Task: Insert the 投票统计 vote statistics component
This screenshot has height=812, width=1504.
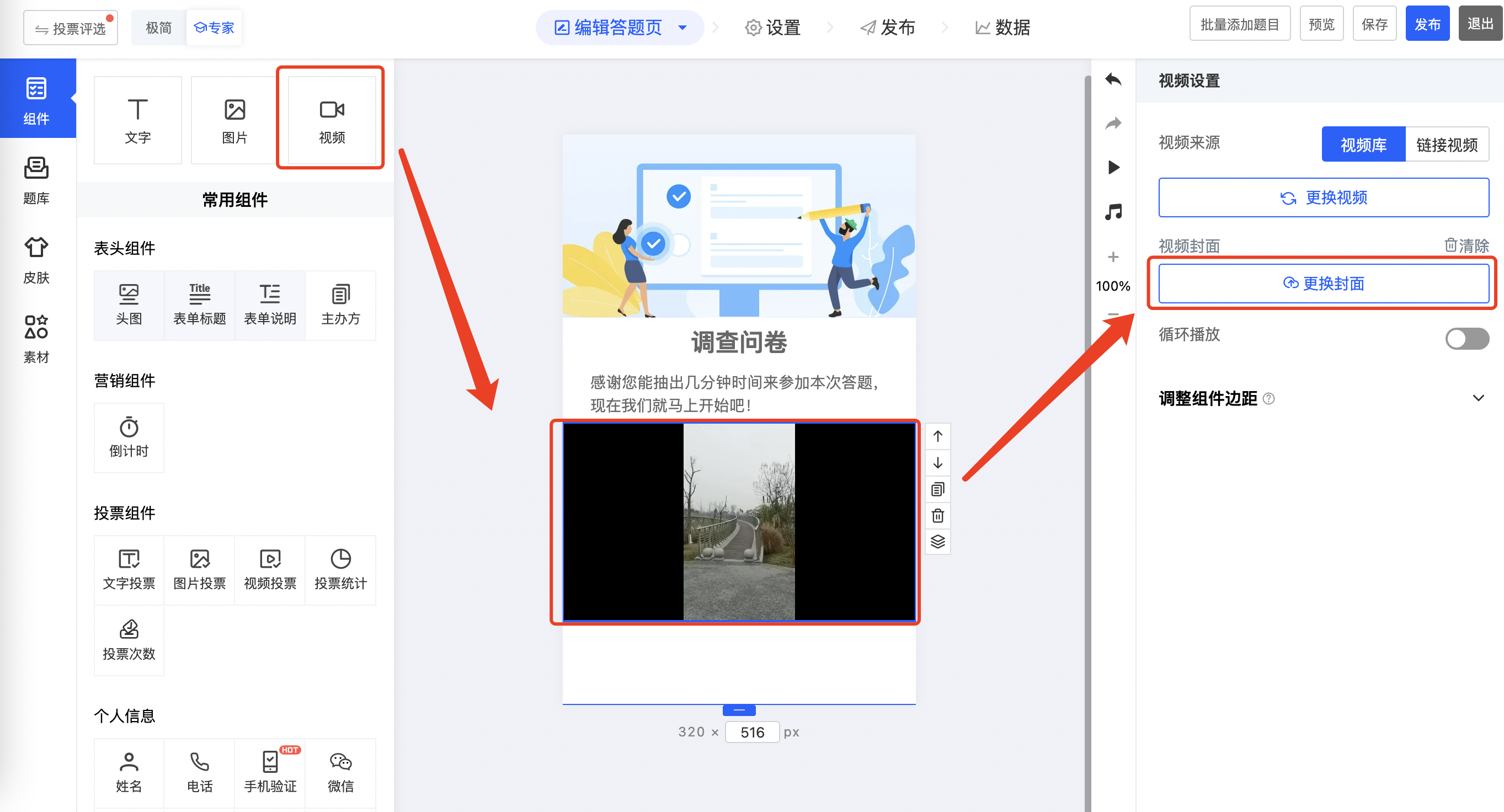Action: coord(341,570)
